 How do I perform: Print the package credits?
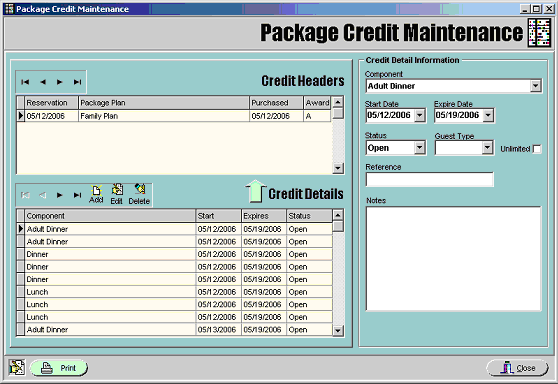point(59,368)
